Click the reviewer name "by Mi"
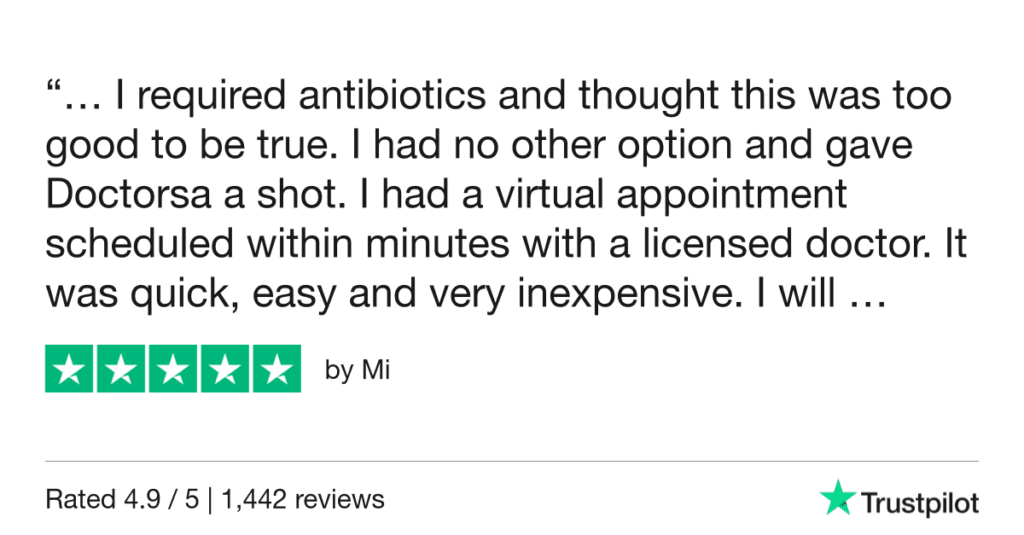 pos(357,371)
